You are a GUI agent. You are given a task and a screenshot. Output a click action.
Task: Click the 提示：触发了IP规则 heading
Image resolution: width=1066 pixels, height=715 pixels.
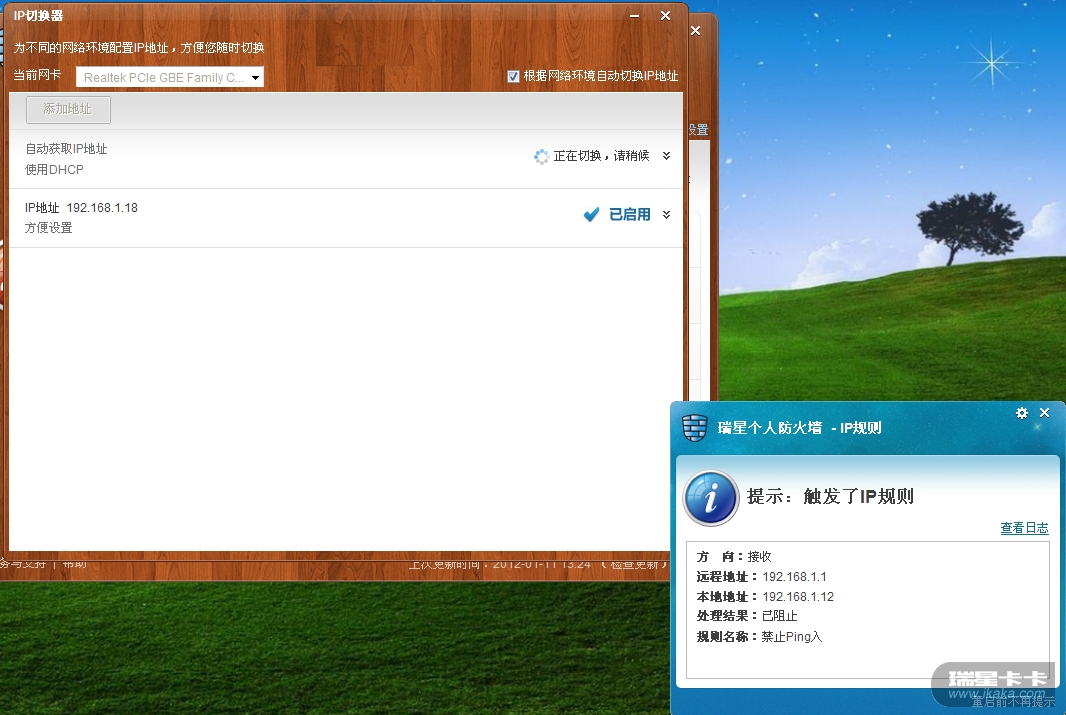click(x=830, y=496)
